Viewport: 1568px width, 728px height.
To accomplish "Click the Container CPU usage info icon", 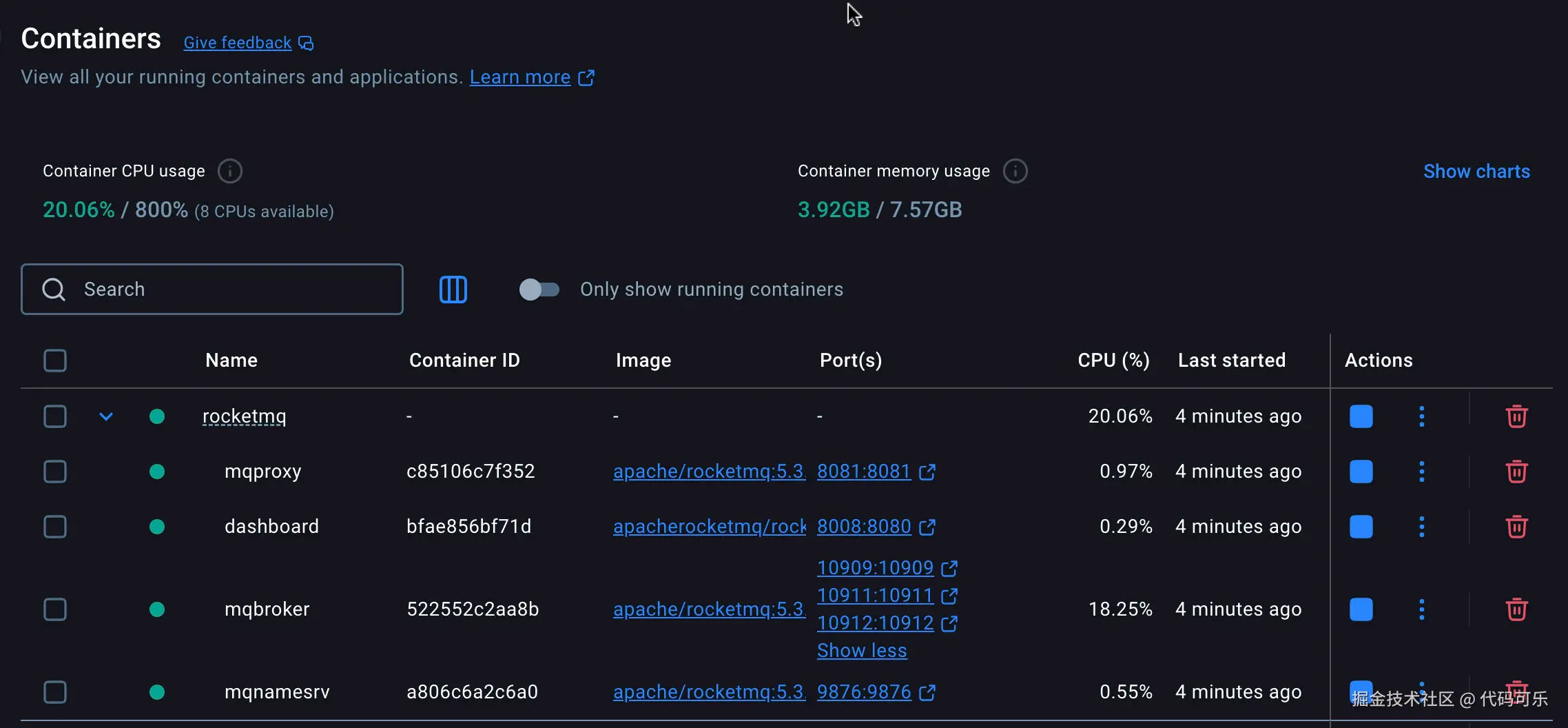I will 230,171.
